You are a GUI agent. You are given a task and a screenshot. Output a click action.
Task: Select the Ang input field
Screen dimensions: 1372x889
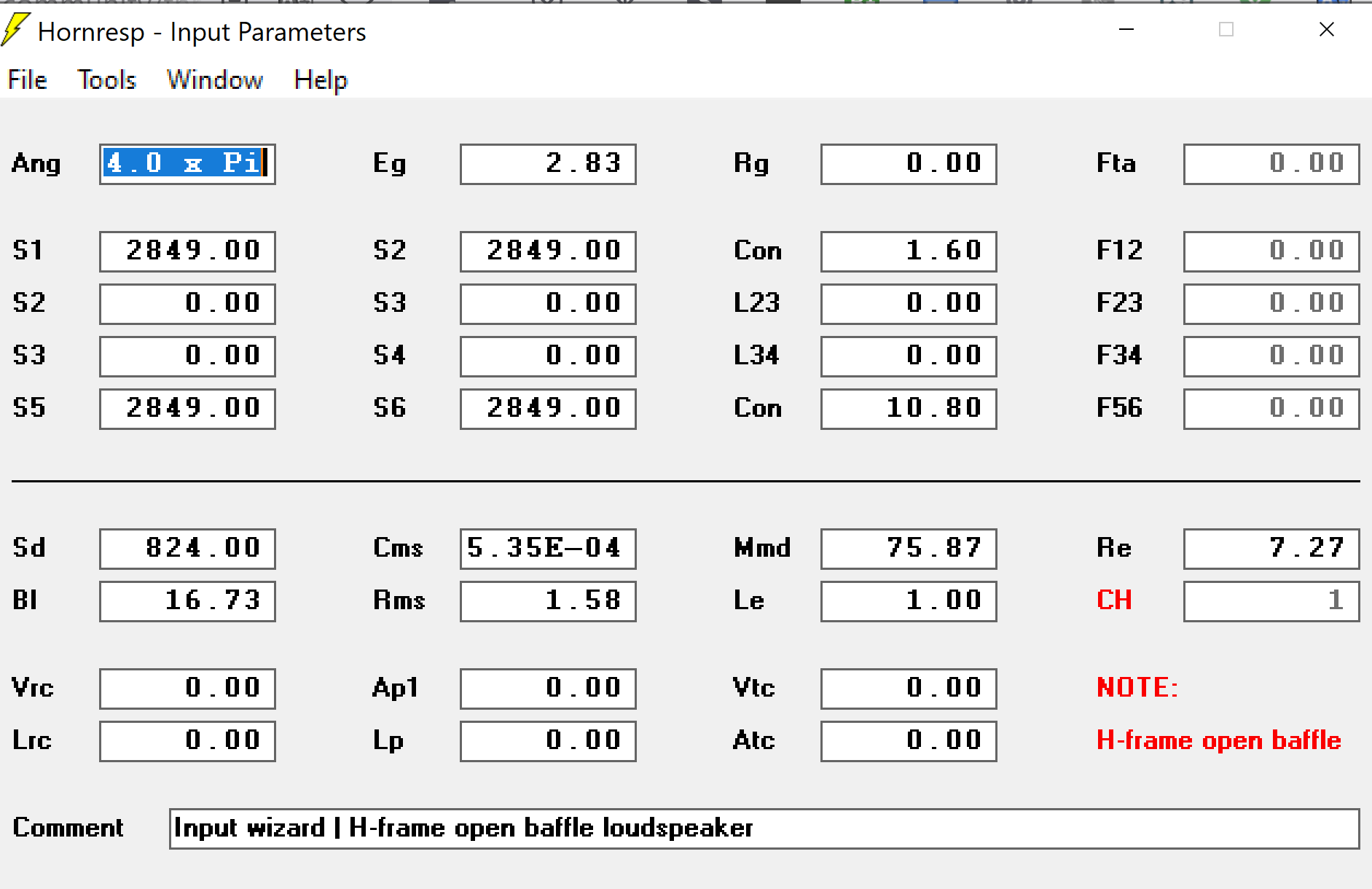click(187, 164)
